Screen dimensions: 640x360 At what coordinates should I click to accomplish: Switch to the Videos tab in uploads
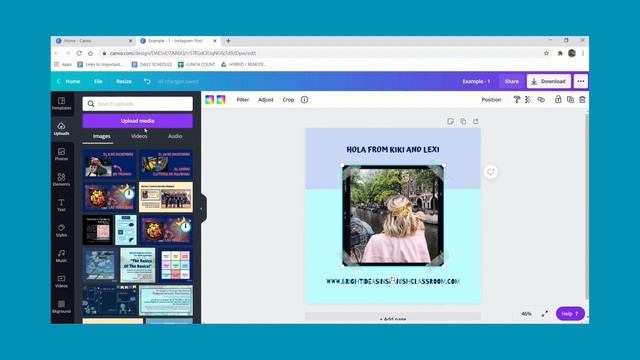click(x=139, y=136)
